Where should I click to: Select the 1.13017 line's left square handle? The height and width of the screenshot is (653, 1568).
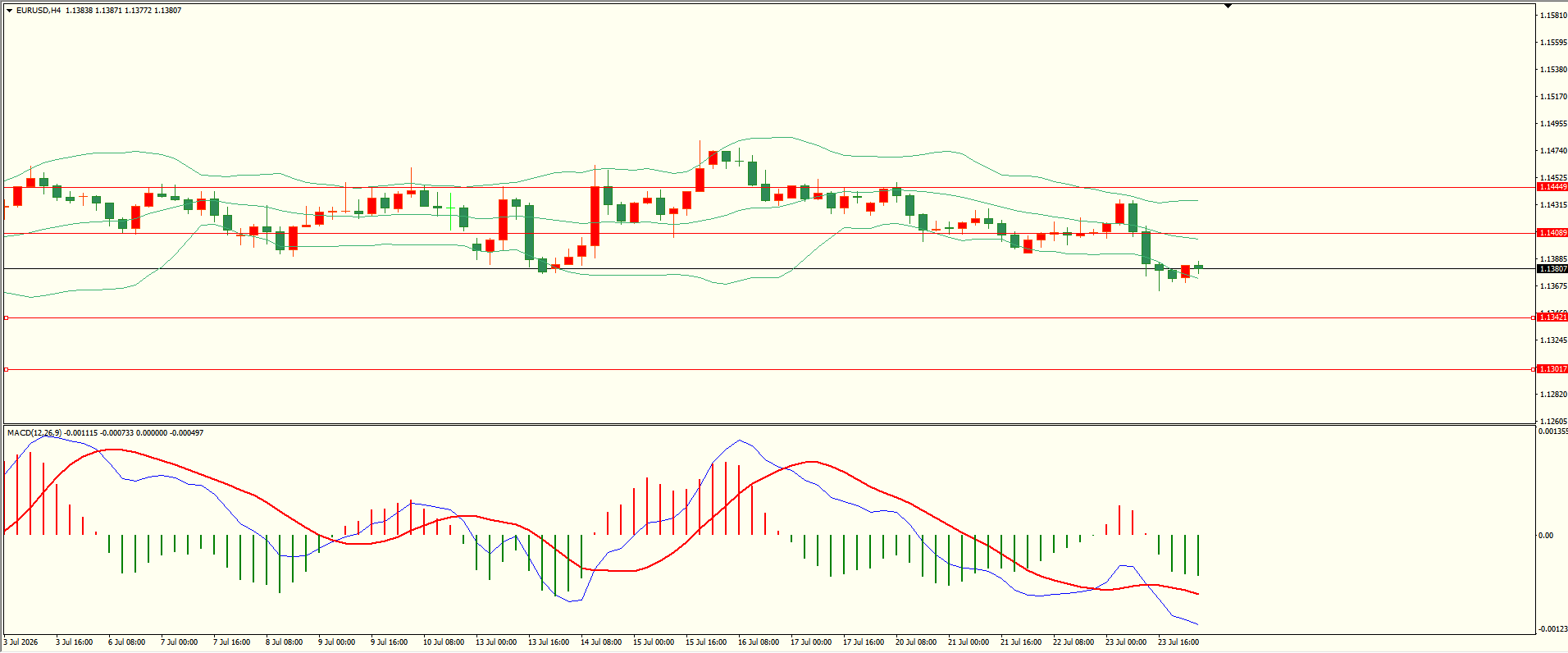pos(6,370)
